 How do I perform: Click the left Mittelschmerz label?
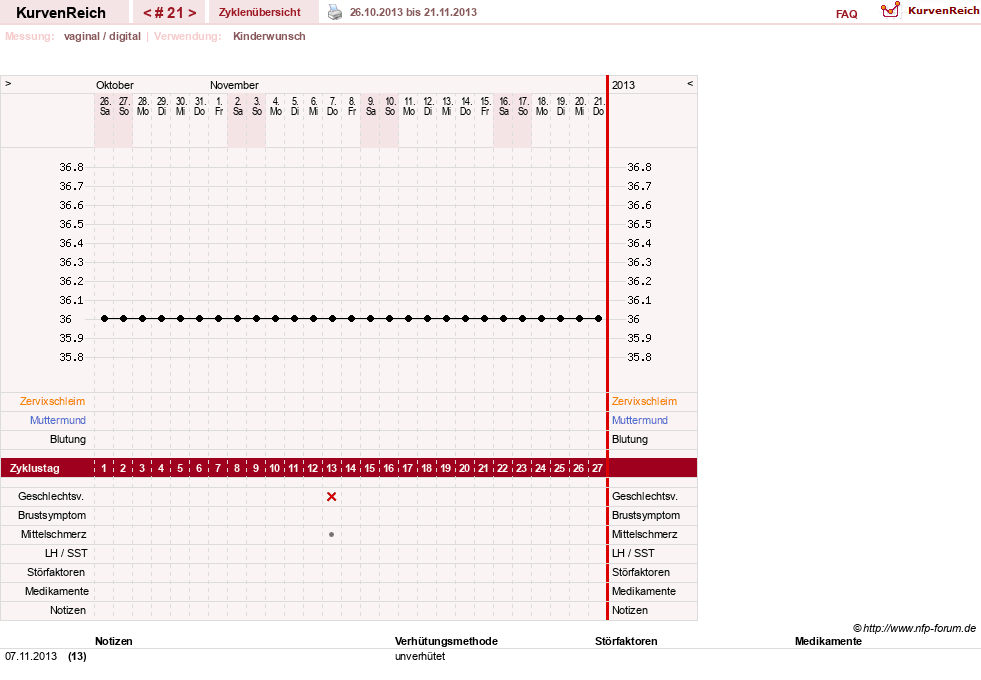point(54,534)
